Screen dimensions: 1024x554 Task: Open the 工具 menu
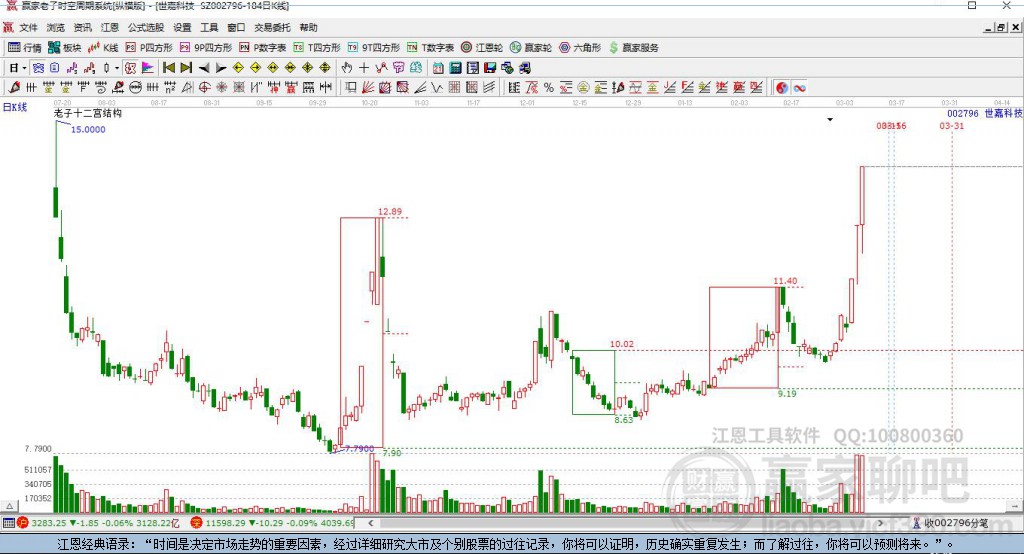point(209,27)
